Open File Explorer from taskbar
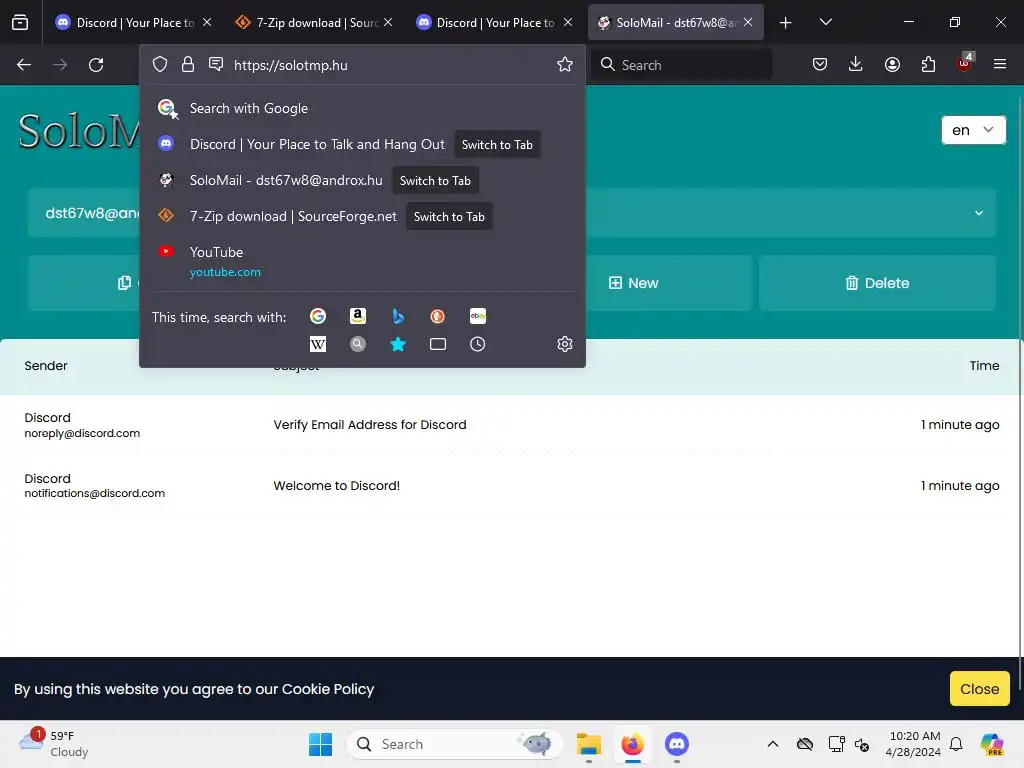The image size is (1024, 768). coord(588,744)
